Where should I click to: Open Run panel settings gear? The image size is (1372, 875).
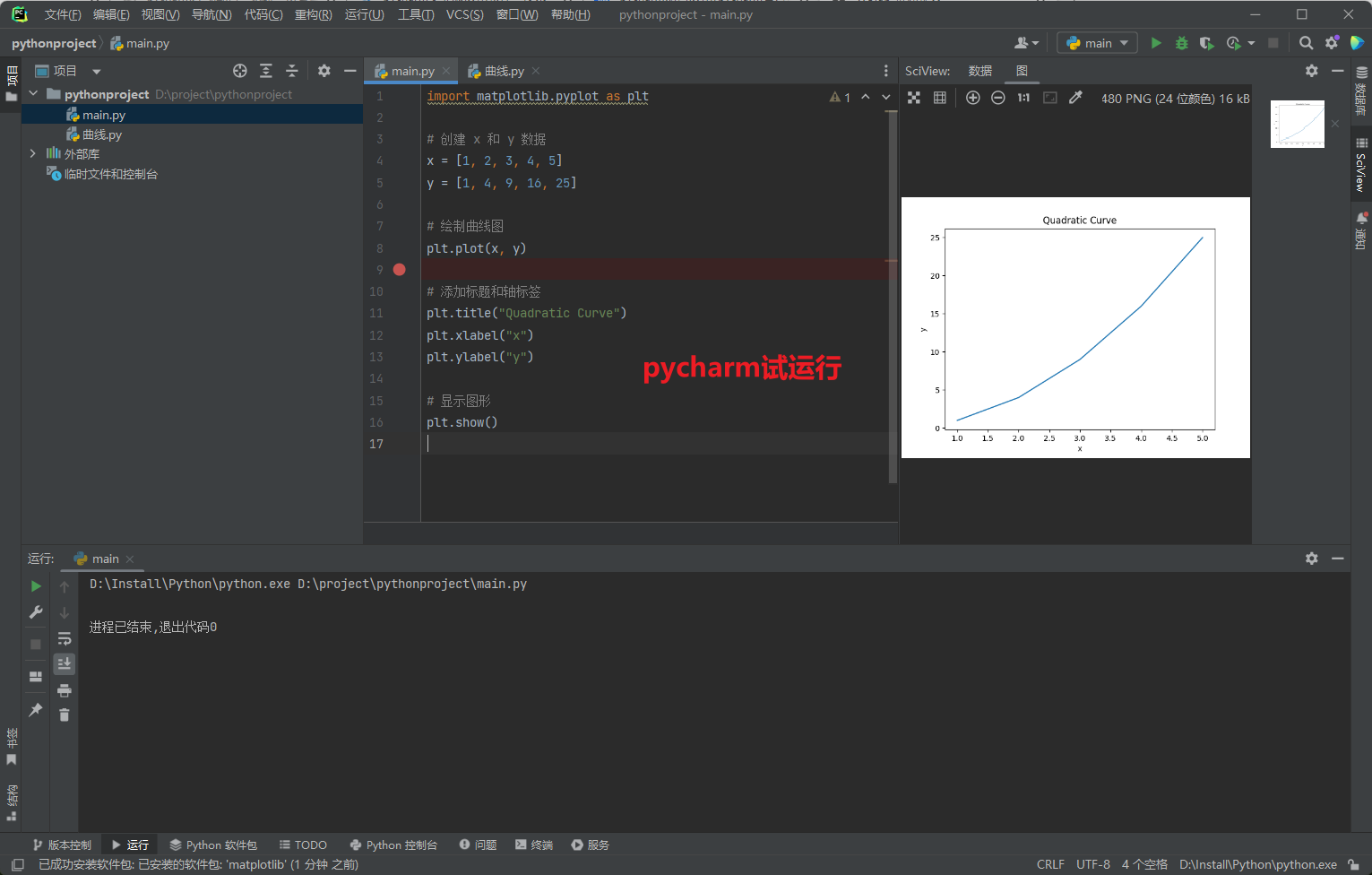[1312, 559]
